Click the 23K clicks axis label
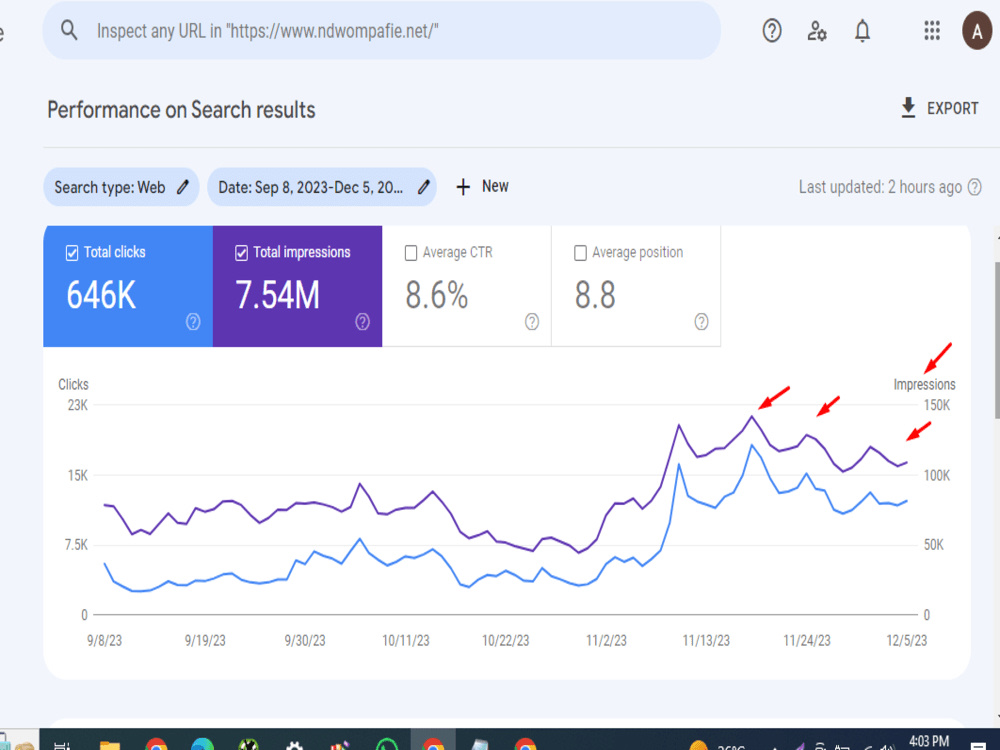The height and width of the screenshot is (750, 1000). click(x=78, y=405)
